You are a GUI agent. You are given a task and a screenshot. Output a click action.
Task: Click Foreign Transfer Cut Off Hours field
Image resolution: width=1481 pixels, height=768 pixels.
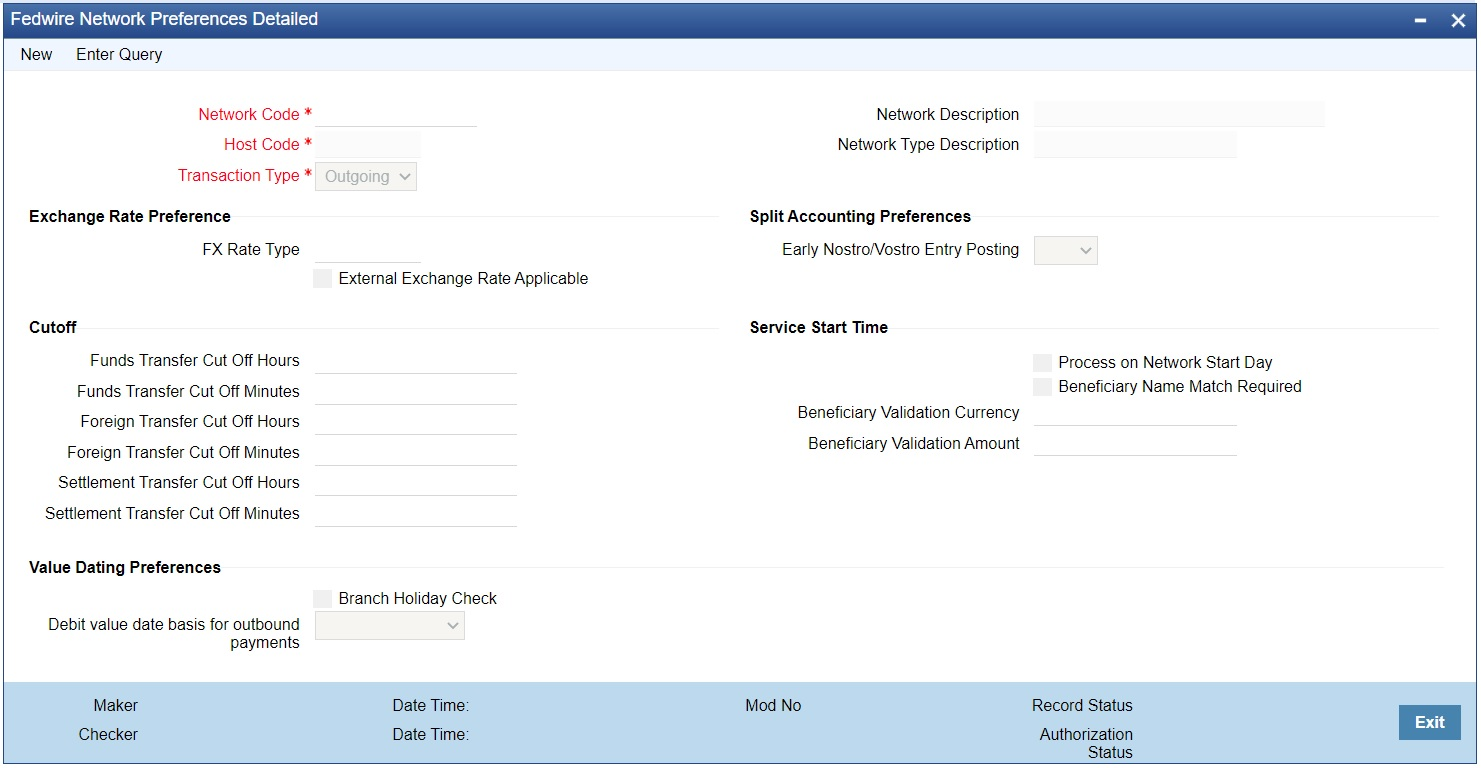(416, 422)
